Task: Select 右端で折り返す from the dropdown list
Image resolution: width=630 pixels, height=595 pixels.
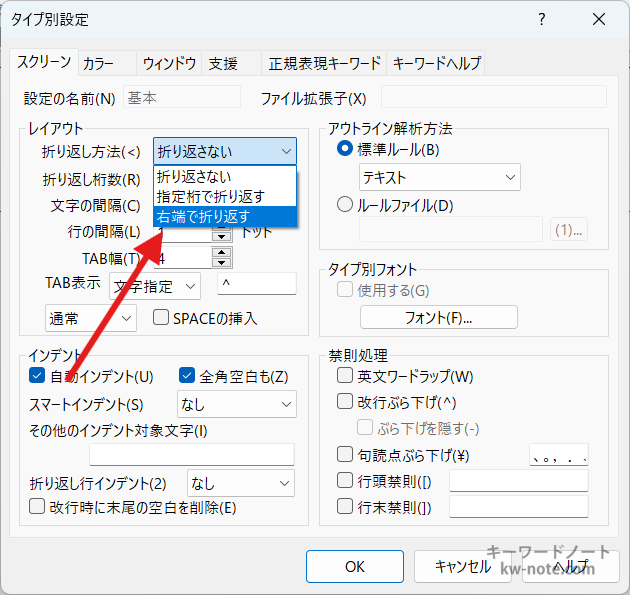Action: [225, 216]
